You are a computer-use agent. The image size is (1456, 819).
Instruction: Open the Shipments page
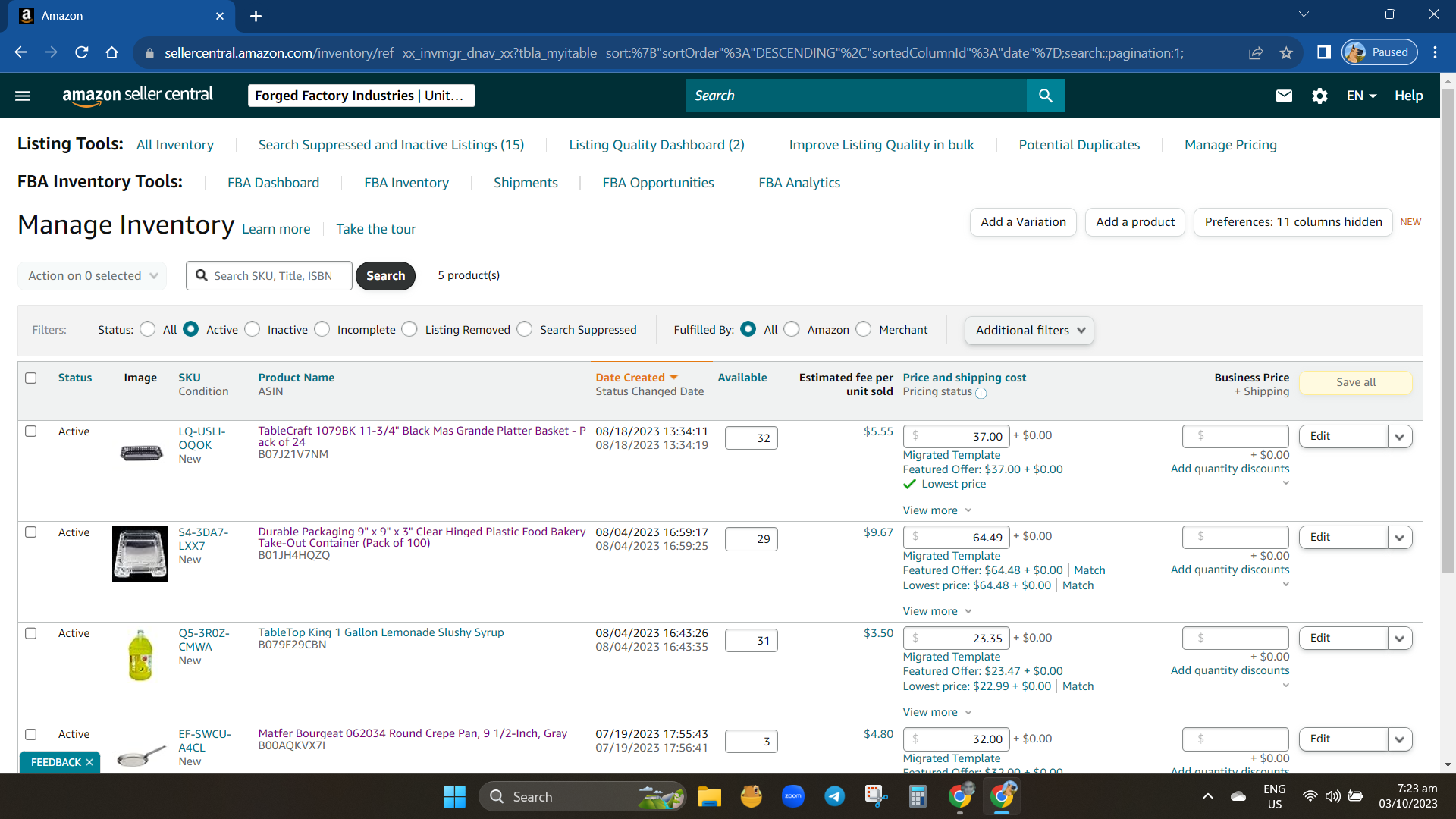click(x=526, y=183)
